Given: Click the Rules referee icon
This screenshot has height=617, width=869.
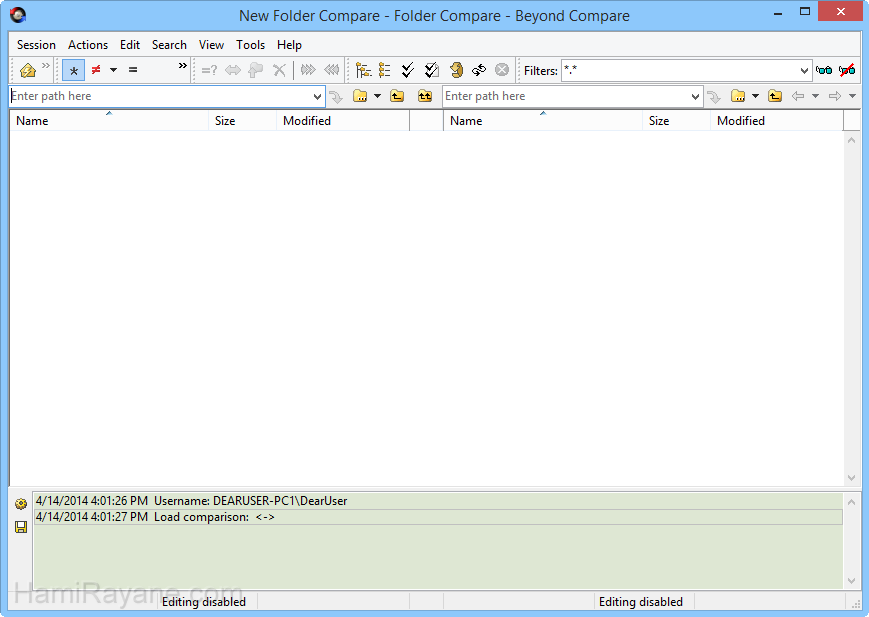Looking at the screenshot, I should coord(456,70).
